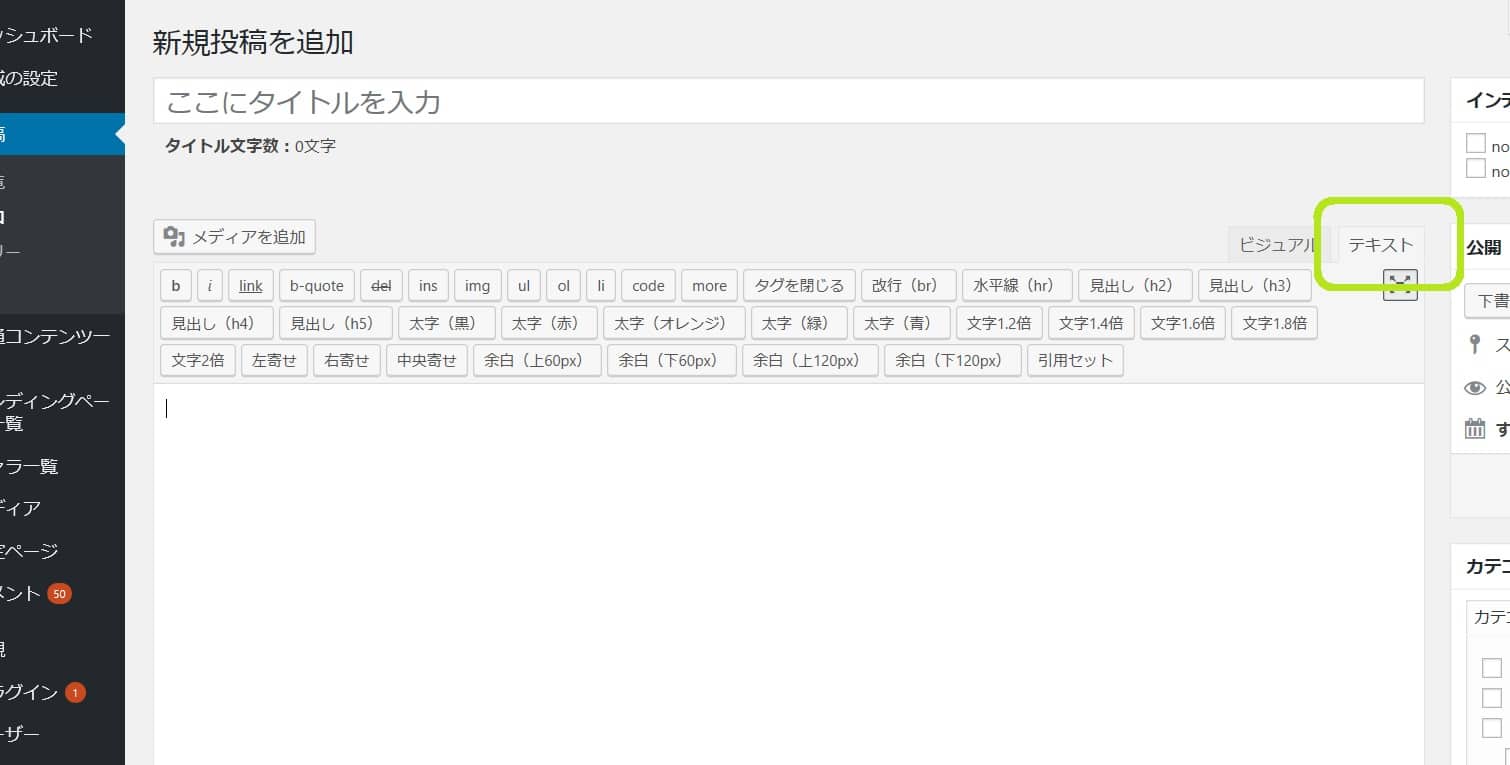Viewport: 1510px width, 765px height.
Task: Insert an ordered list with ol button
Action: (563, 285)
